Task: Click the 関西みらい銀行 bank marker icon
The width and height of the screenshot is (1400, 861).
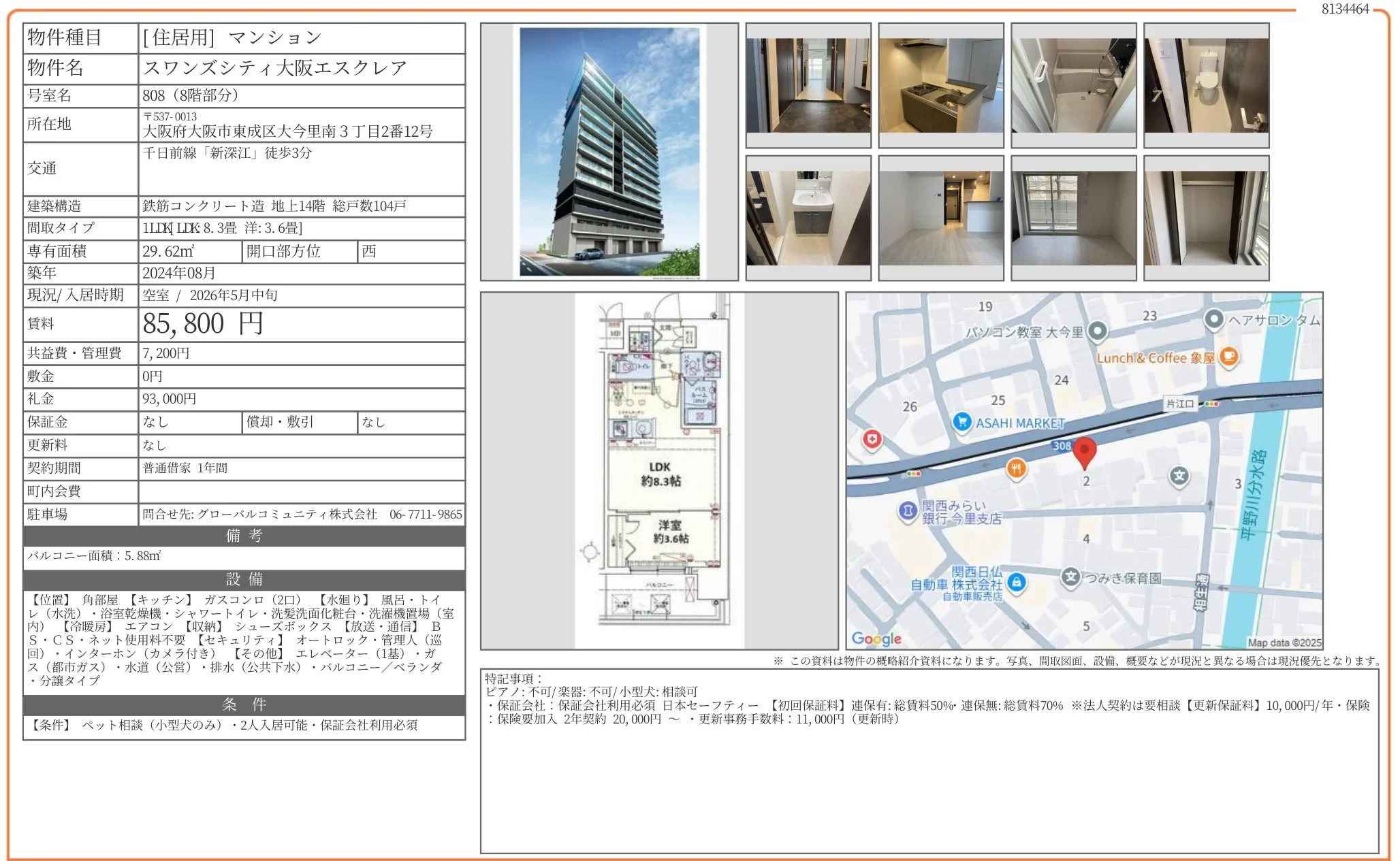Action: (x=907, y=510)
